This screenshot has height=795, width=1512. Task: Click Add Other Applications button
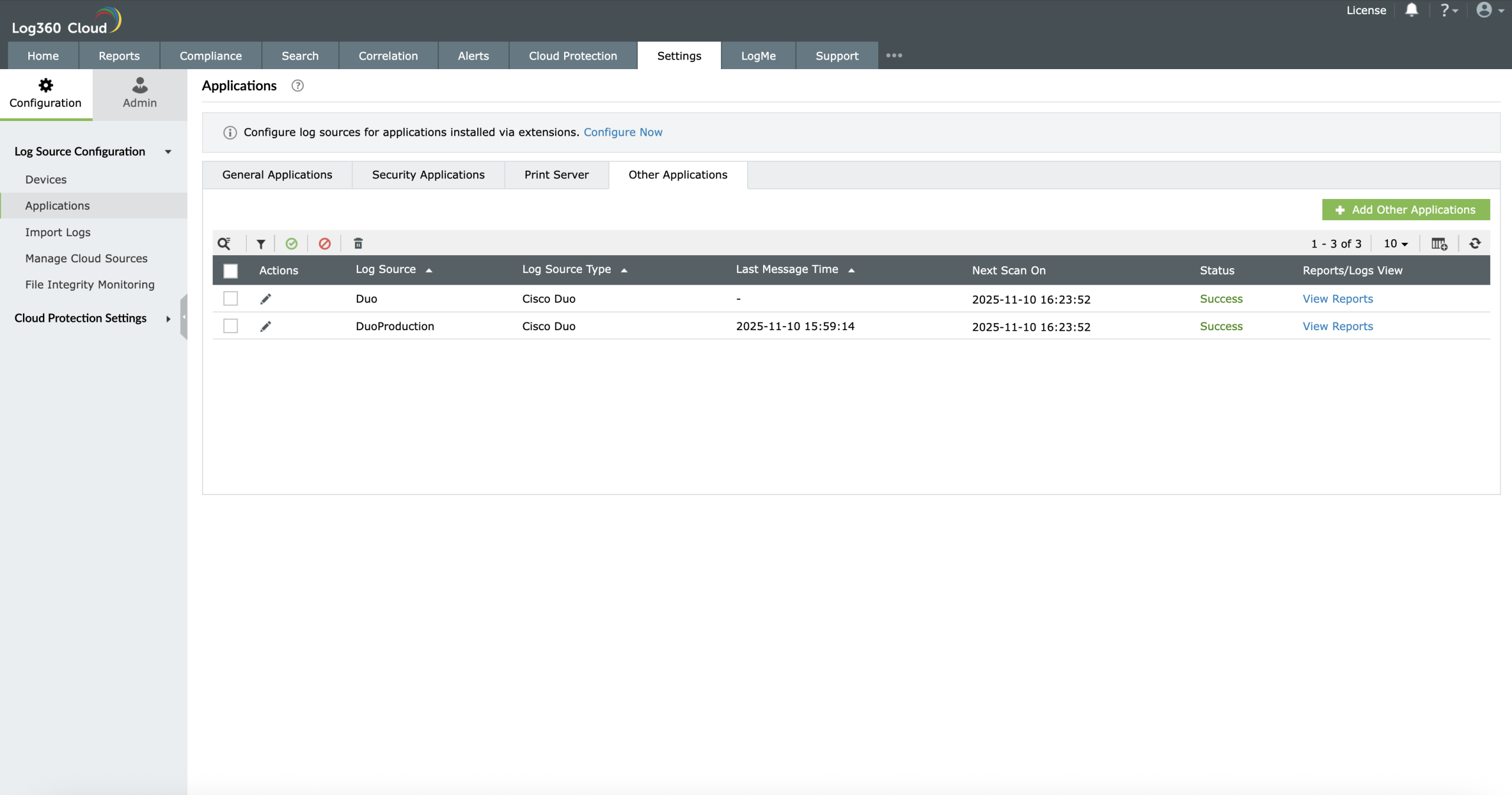(x=1406, y=210)
